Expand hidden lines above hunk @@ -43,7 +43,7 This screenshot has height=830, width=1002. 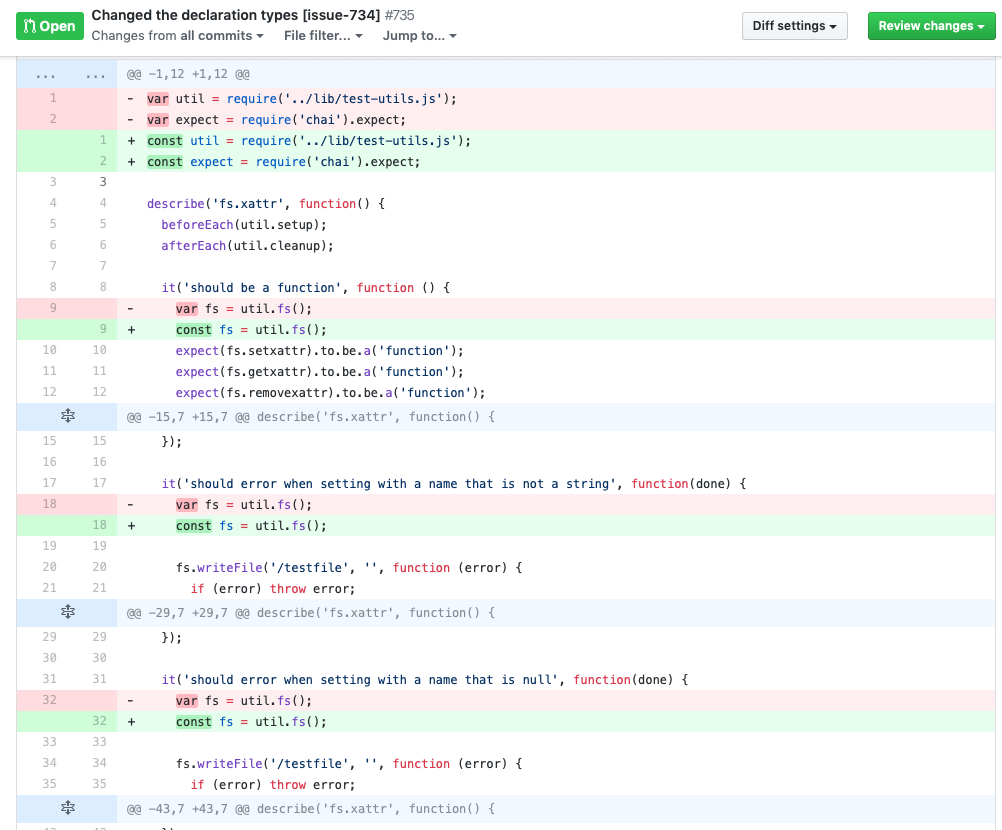68,808
